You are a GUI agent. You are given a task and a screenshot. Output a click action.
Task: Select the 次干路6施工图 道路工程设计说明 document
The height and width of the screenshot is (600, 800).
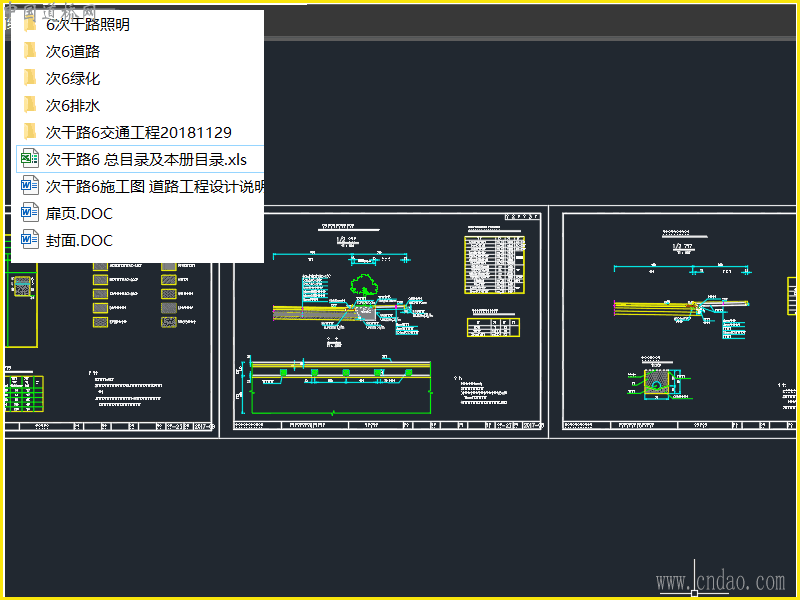[141, 186]
